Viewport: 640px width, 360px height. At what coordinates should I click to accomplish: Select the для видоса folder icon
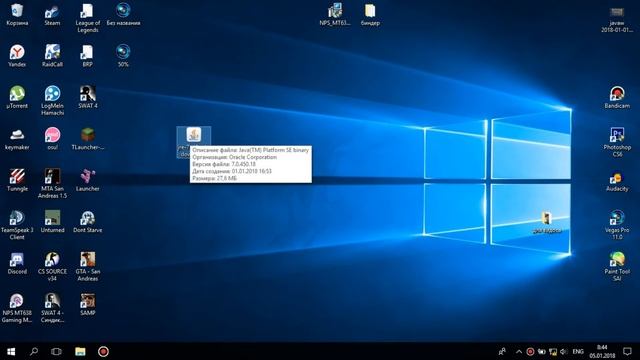tap(547, 222)
